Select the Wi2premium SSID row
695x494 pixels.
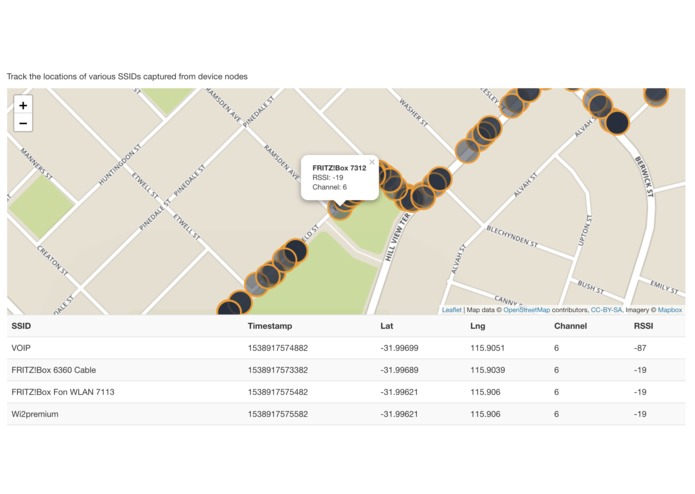346,414
